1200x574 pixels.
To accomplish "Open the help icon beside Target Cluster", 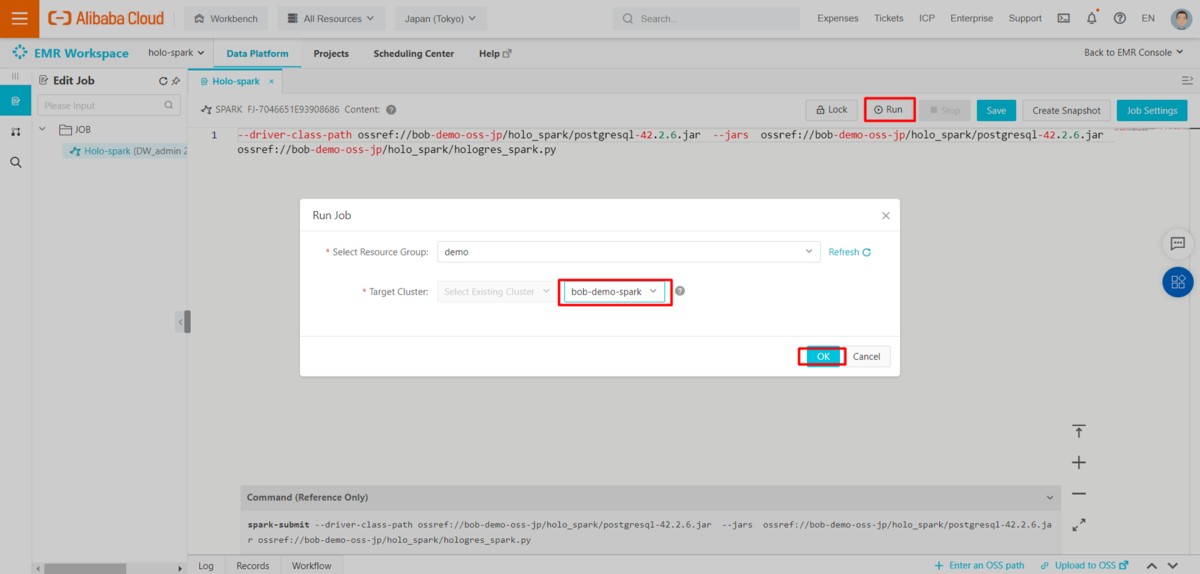I will click(x=680, y=291).
